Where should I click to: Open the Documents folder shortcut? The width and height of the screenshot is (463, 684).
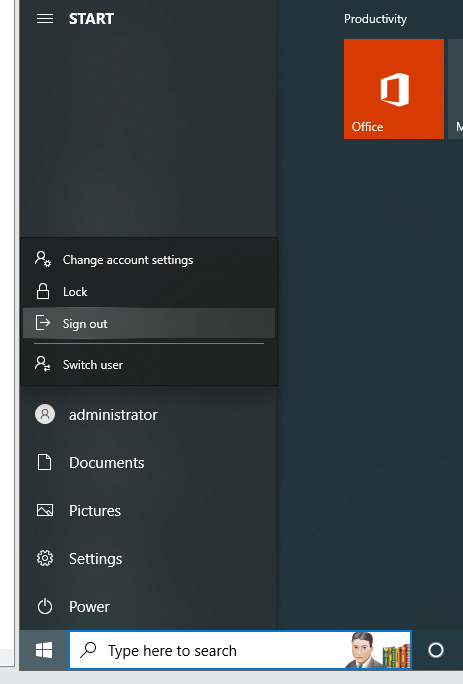148,462
